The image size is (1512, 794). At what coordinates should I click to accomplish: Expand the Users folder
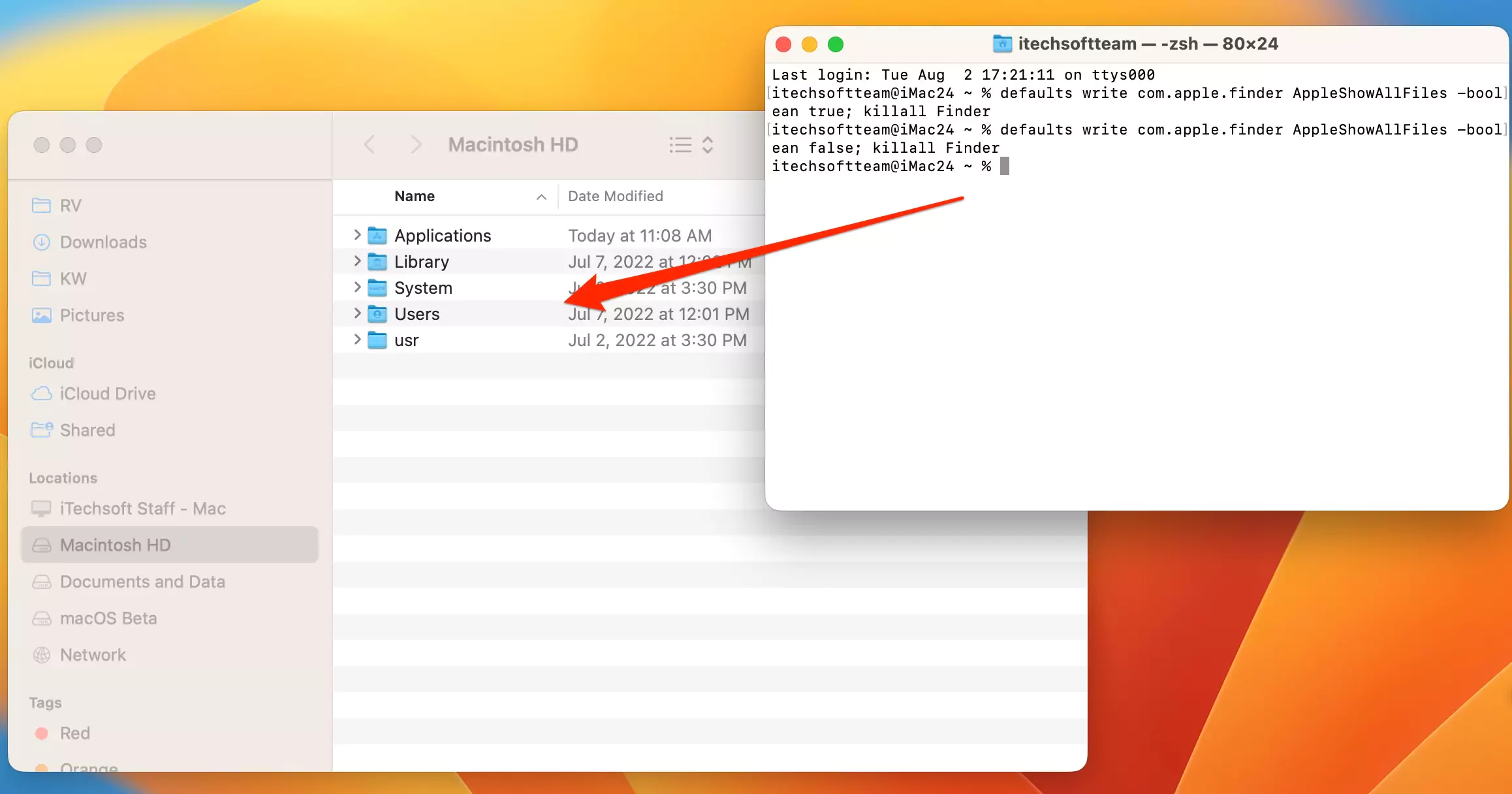pos(357,313)
